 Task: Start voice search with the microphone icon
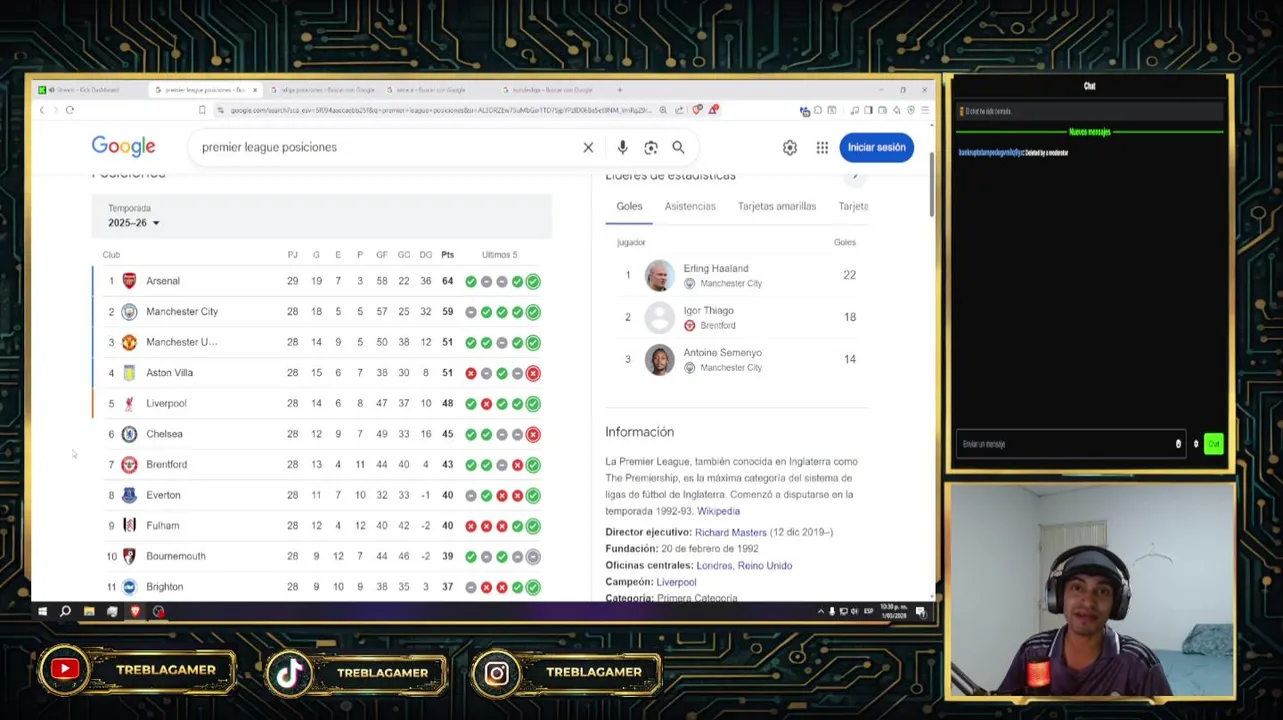coord(622,147)
